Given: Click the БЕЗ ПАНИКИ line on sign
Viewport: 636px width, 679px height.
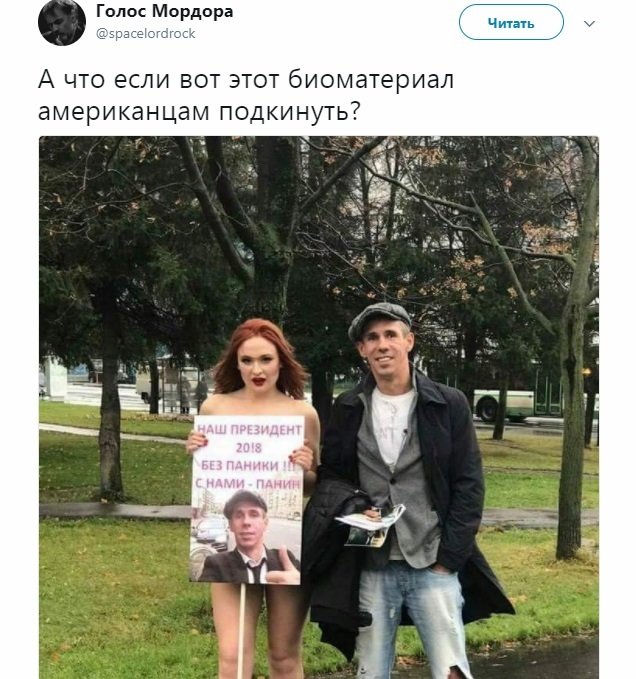Looking at the screenshot, I should [249, 466].
